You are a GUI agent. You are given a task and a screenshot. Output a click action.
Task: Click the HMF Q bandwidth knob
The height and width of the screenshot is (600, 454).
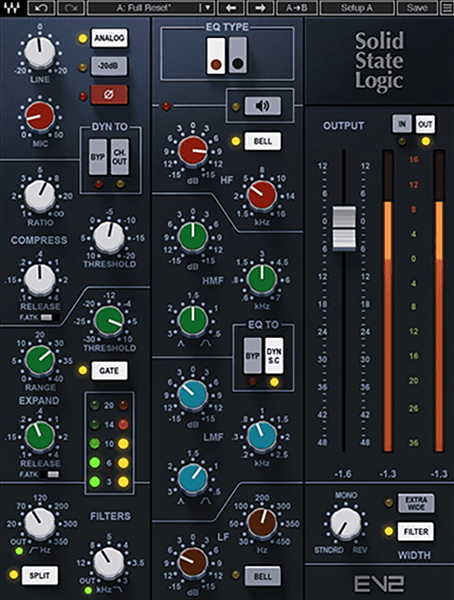pos(193,320)
